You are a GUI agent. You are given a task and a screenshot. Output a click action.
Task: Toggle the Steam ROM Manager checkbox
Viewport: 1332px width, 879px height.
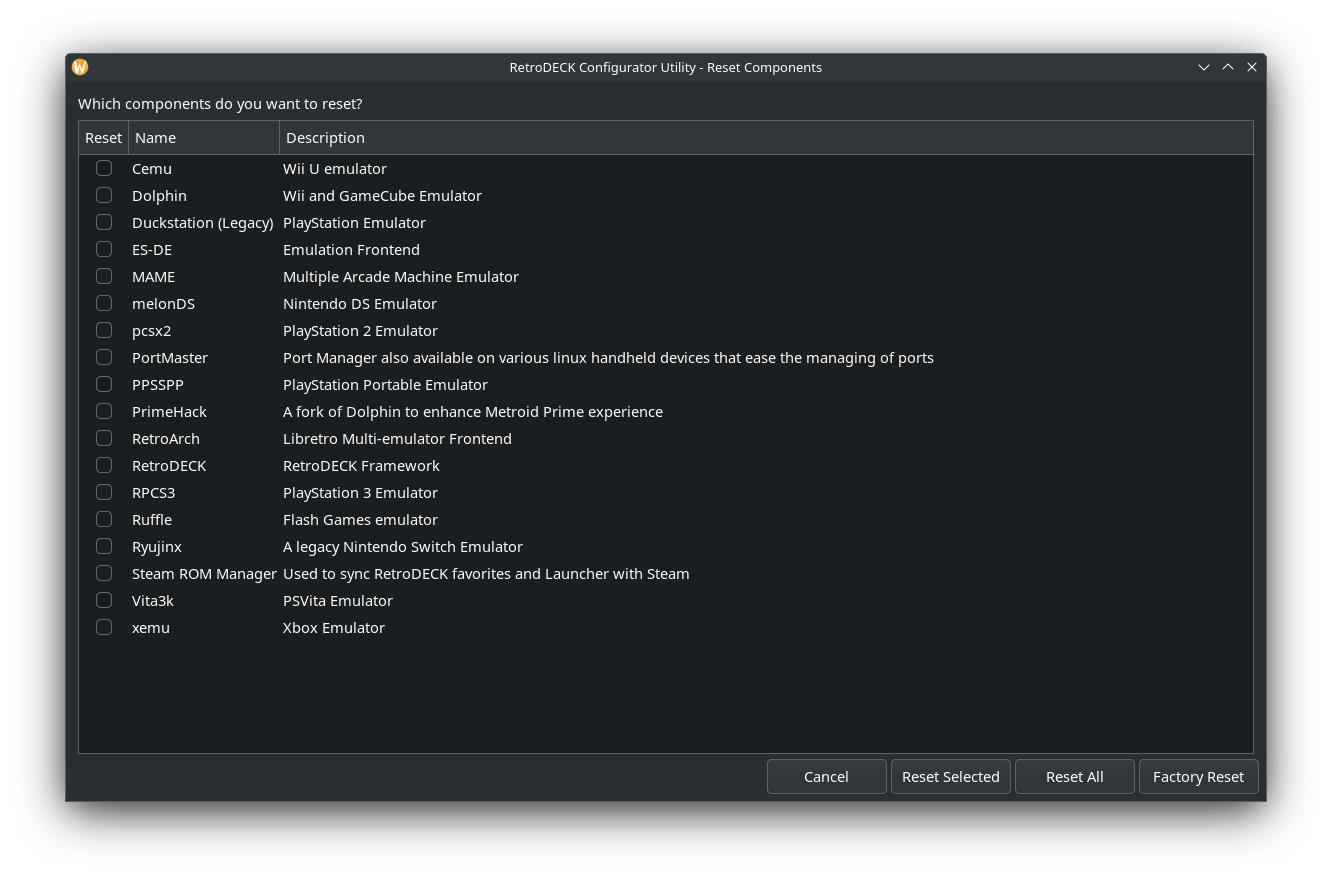pos(104,573)
